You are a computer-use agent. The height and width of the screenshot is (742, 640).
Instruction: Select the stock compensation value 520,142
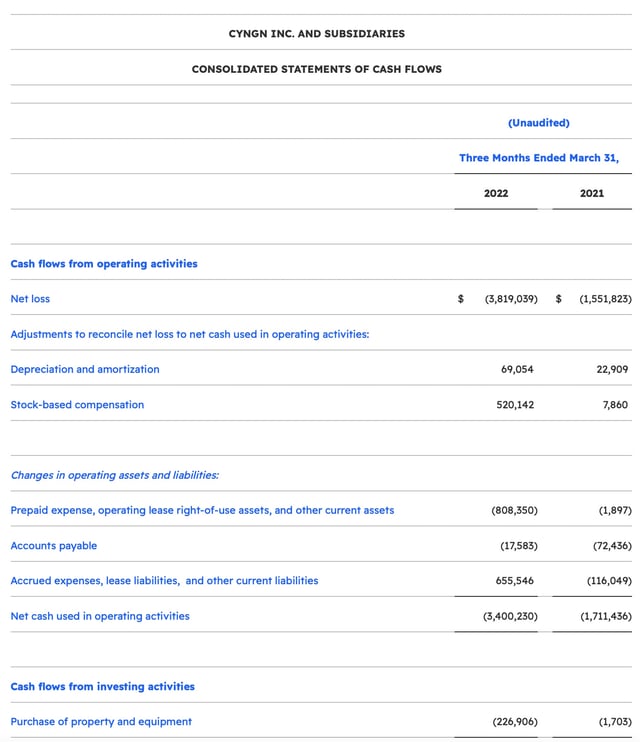click(515, 405)
